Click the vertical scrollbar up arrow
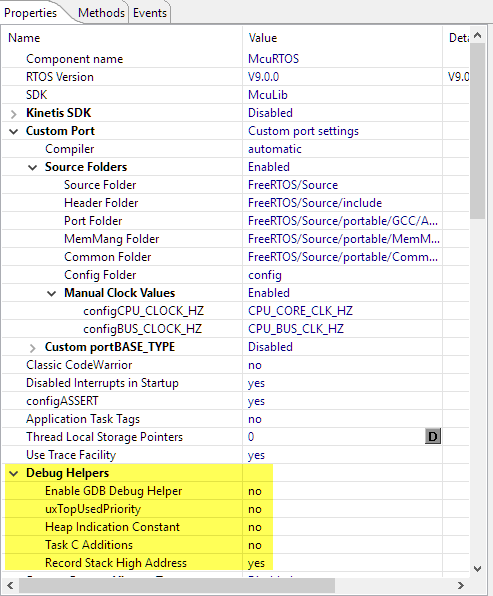This screenshot has width=493, height=596. 477,35
